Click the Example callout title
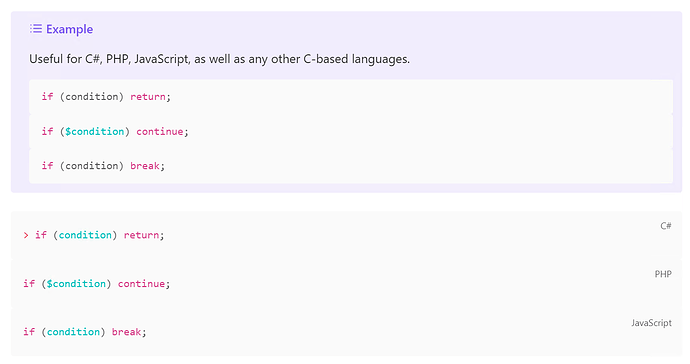This screenshot has width=690, height=364. click(x=70, y=29)
